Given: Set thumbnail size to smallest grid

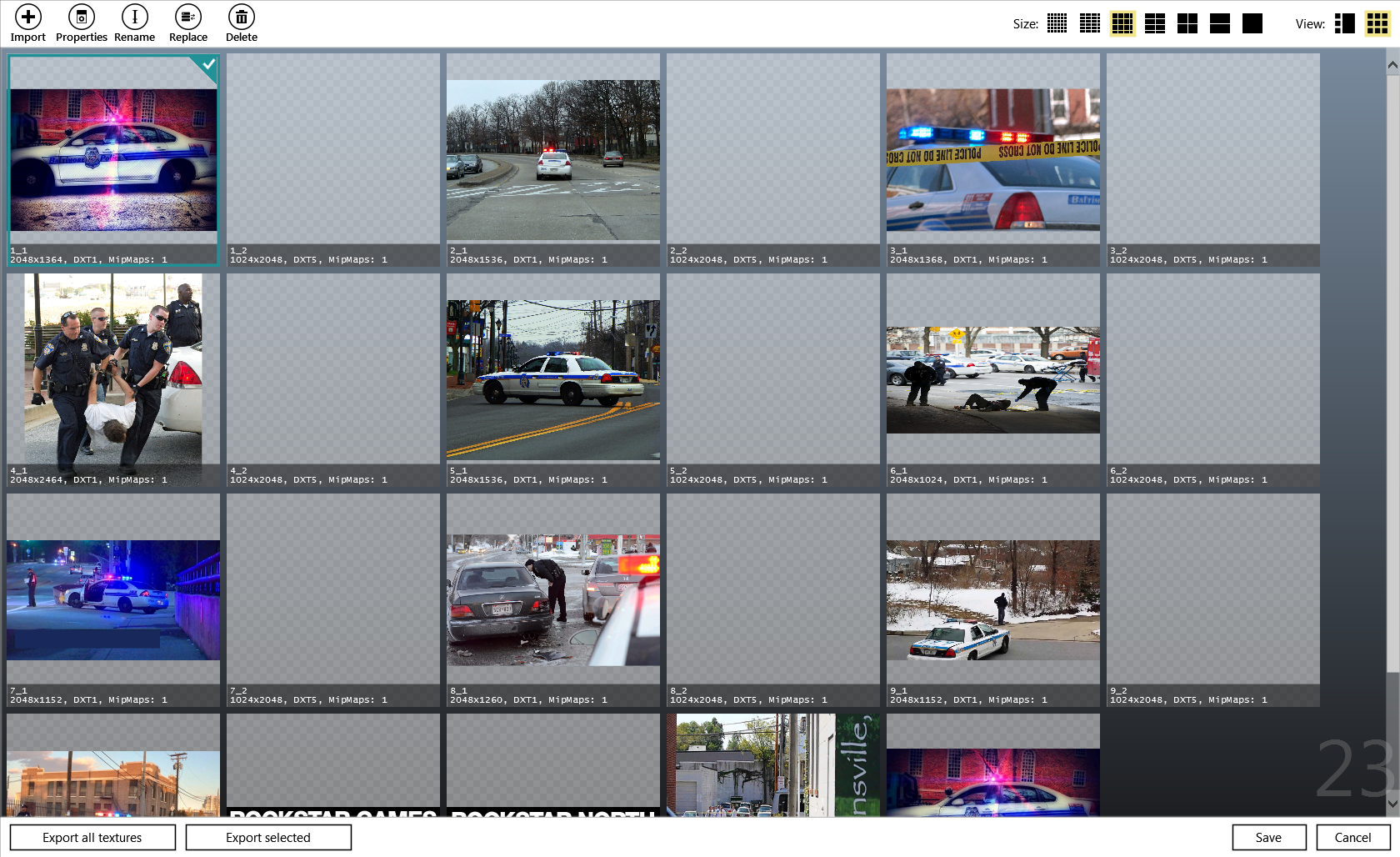Looking at the screenshot, I should click(1057, 23).
